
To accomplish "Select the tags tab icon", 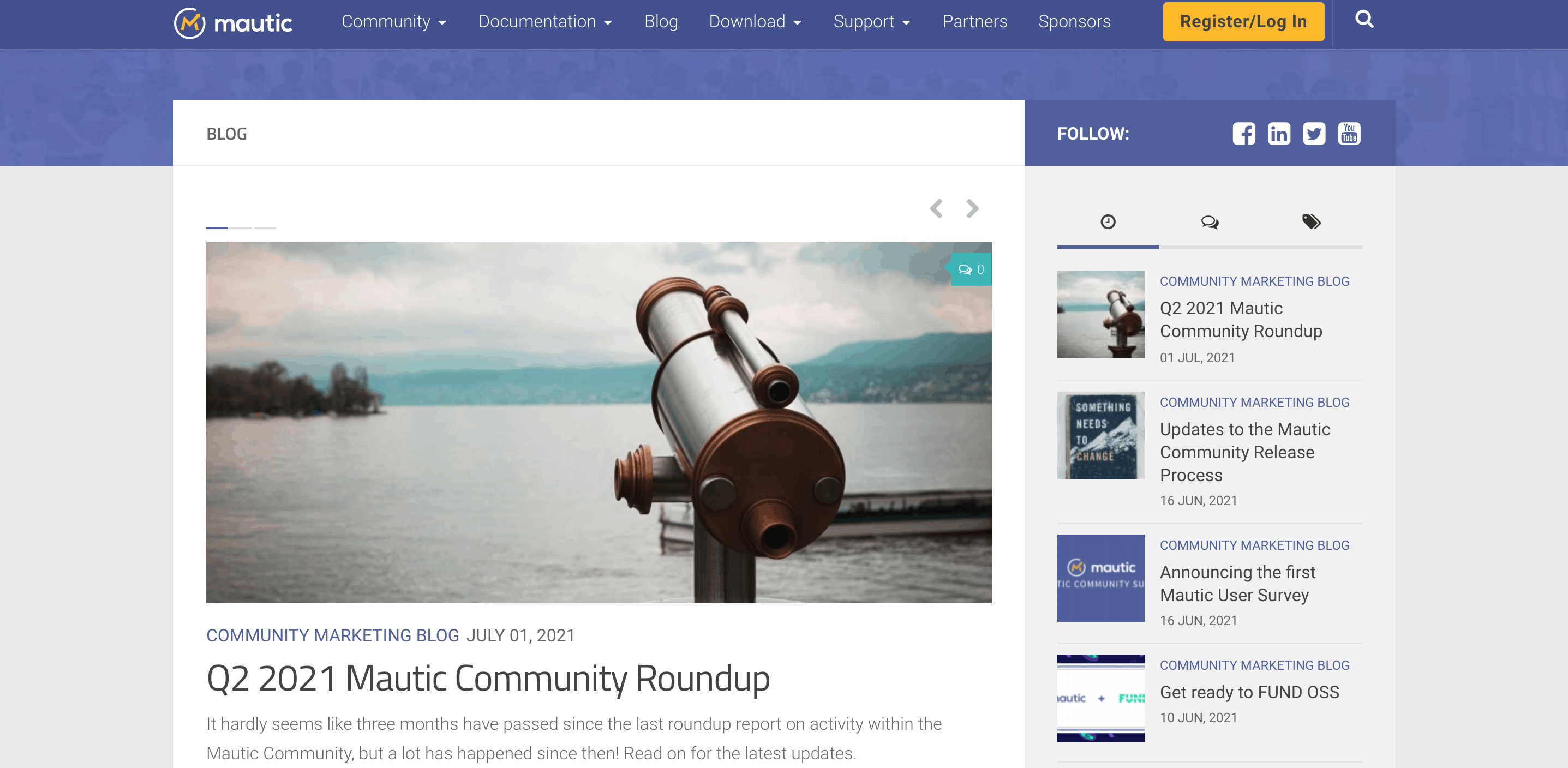I will 1311,222.
